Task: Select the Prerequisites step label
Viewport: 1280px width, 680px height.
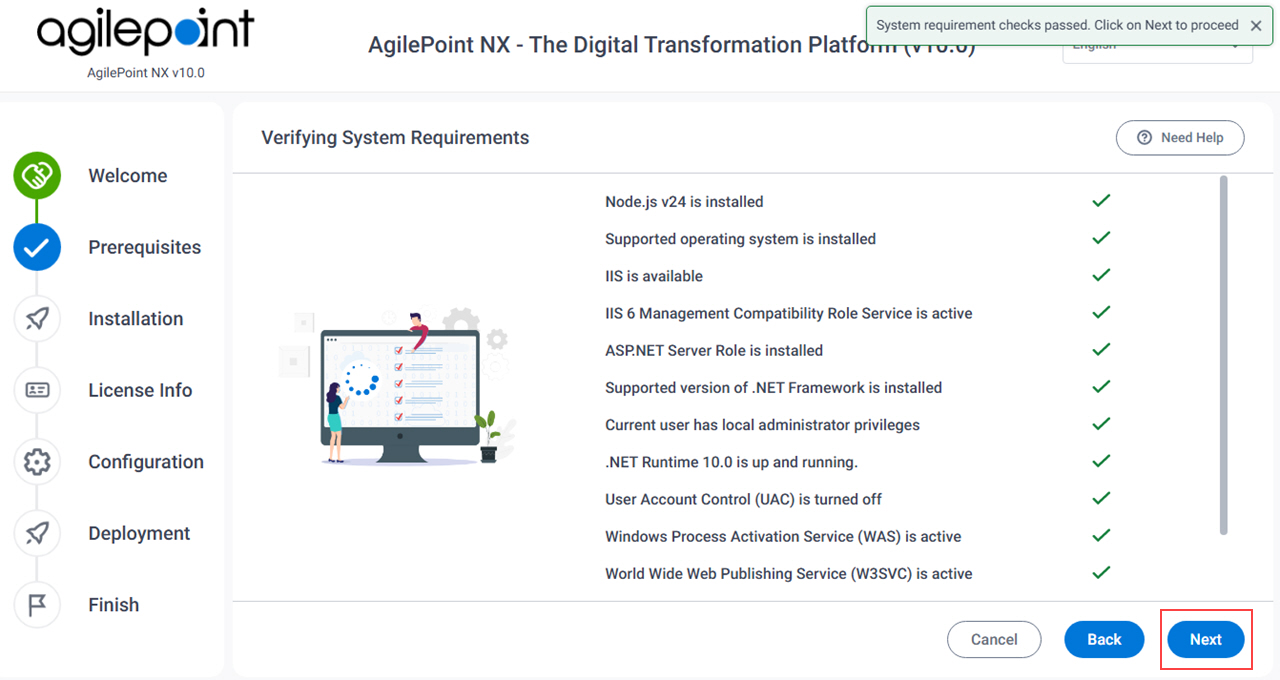Action: tap(145, 247)
